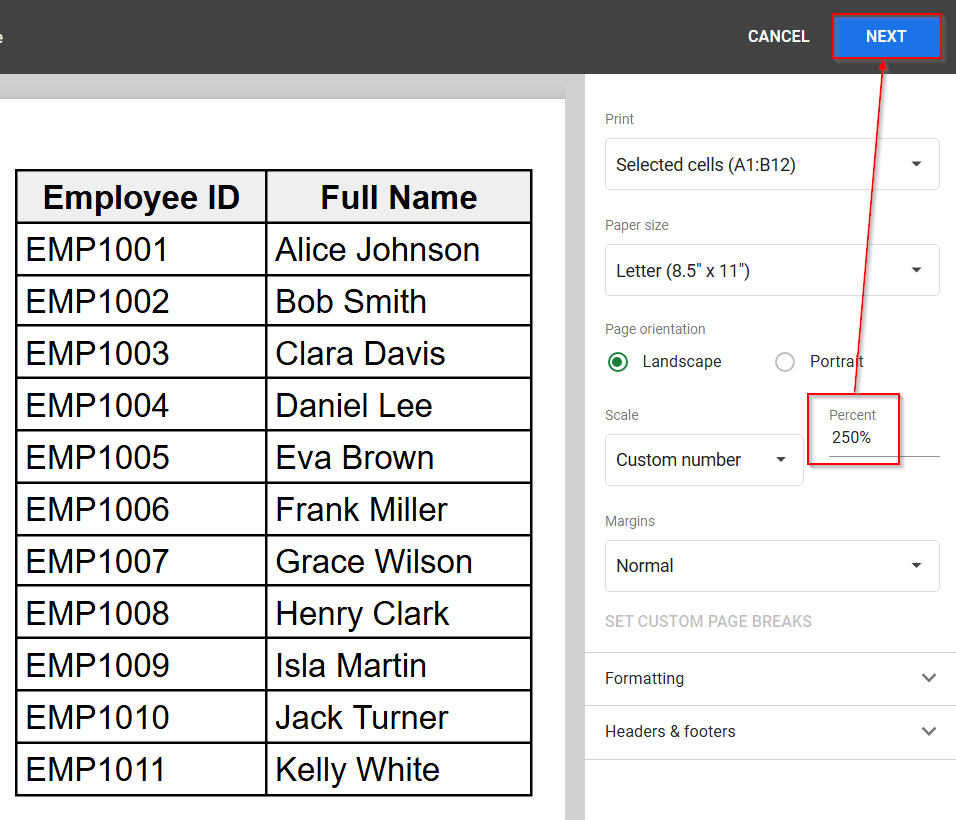The image size is (956, 820).
Task: Open the Print range dropdown showing Selected cells
Action: tap(771, 165)
